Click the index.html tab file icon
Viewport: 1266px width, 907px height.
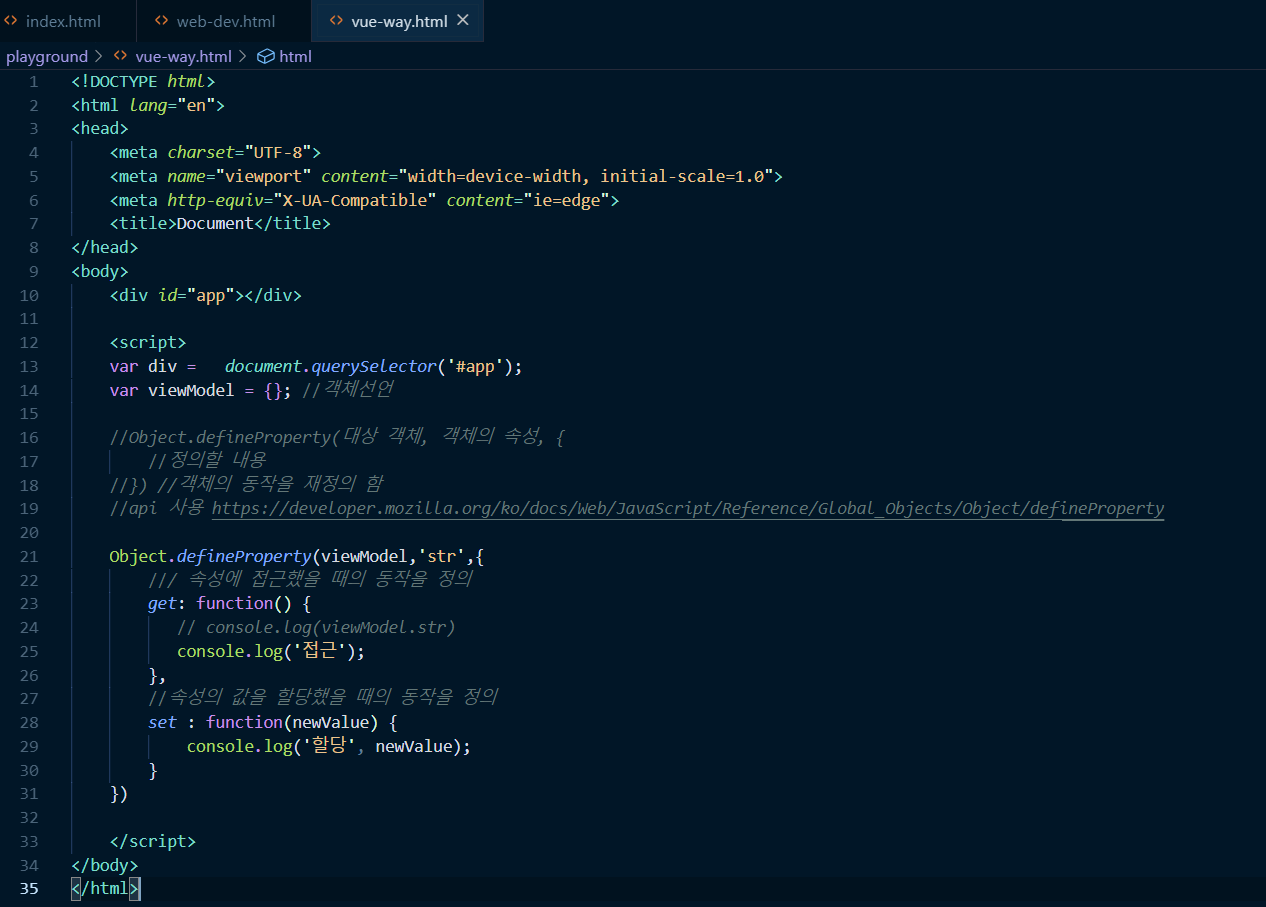[11, 21]
